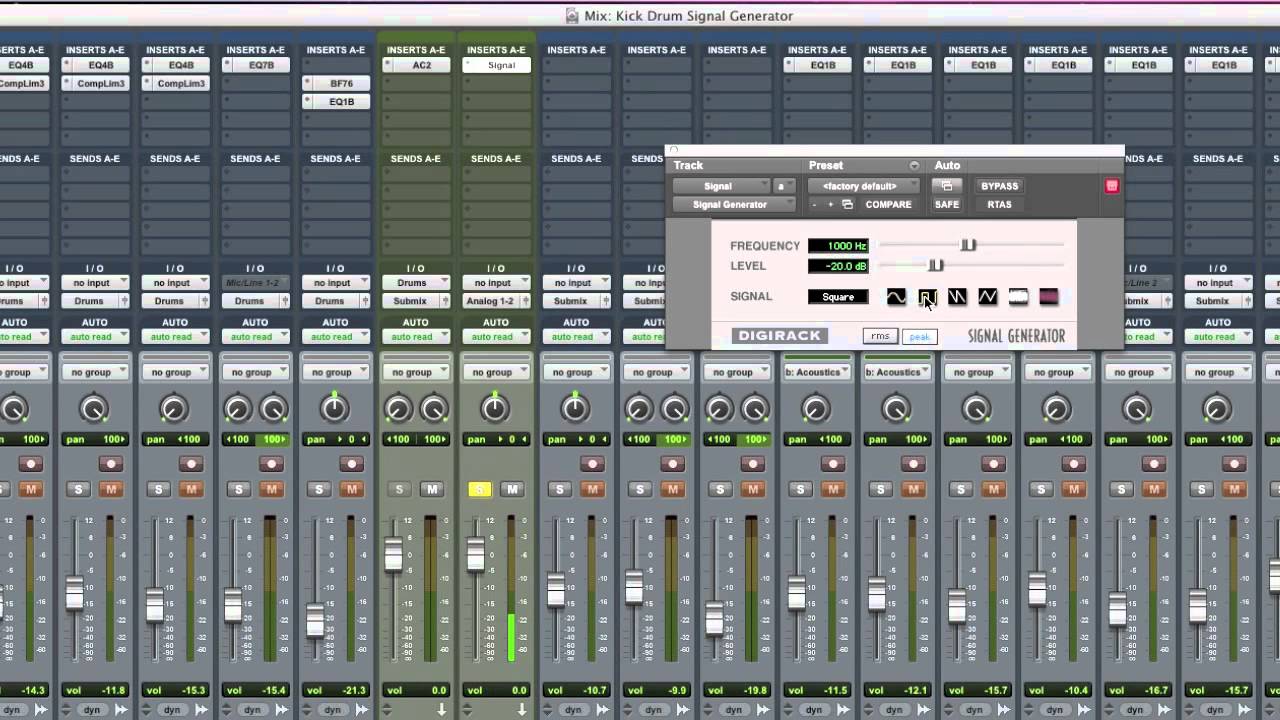Click the left pan knob on the AC2 track
Viewport: 1280px width, 720px height.
click(398, 408)
